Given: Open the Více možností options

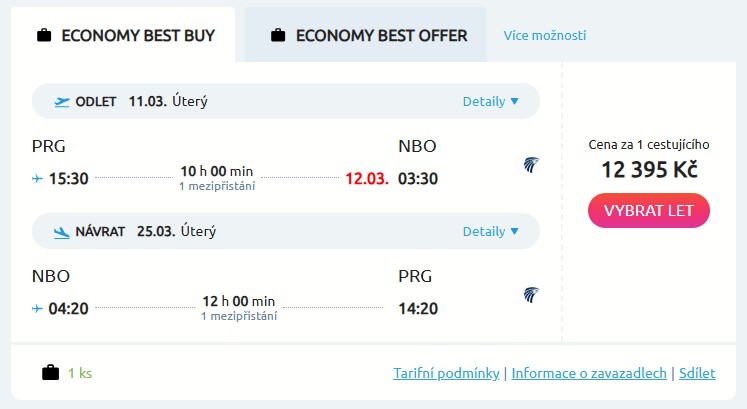Looking at the screenshot, I should (x=545, y=36).
